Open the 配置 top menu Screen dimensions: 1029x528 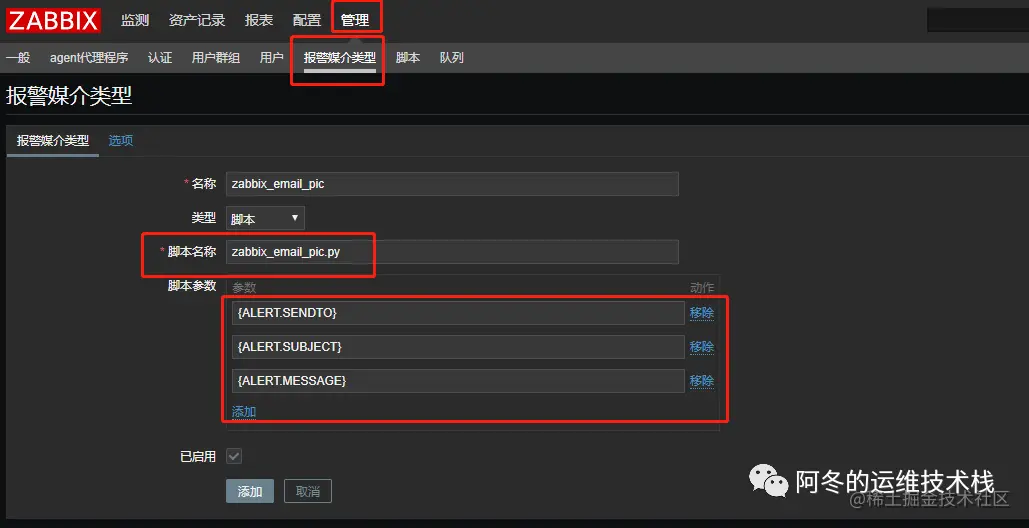coord(306,20)
